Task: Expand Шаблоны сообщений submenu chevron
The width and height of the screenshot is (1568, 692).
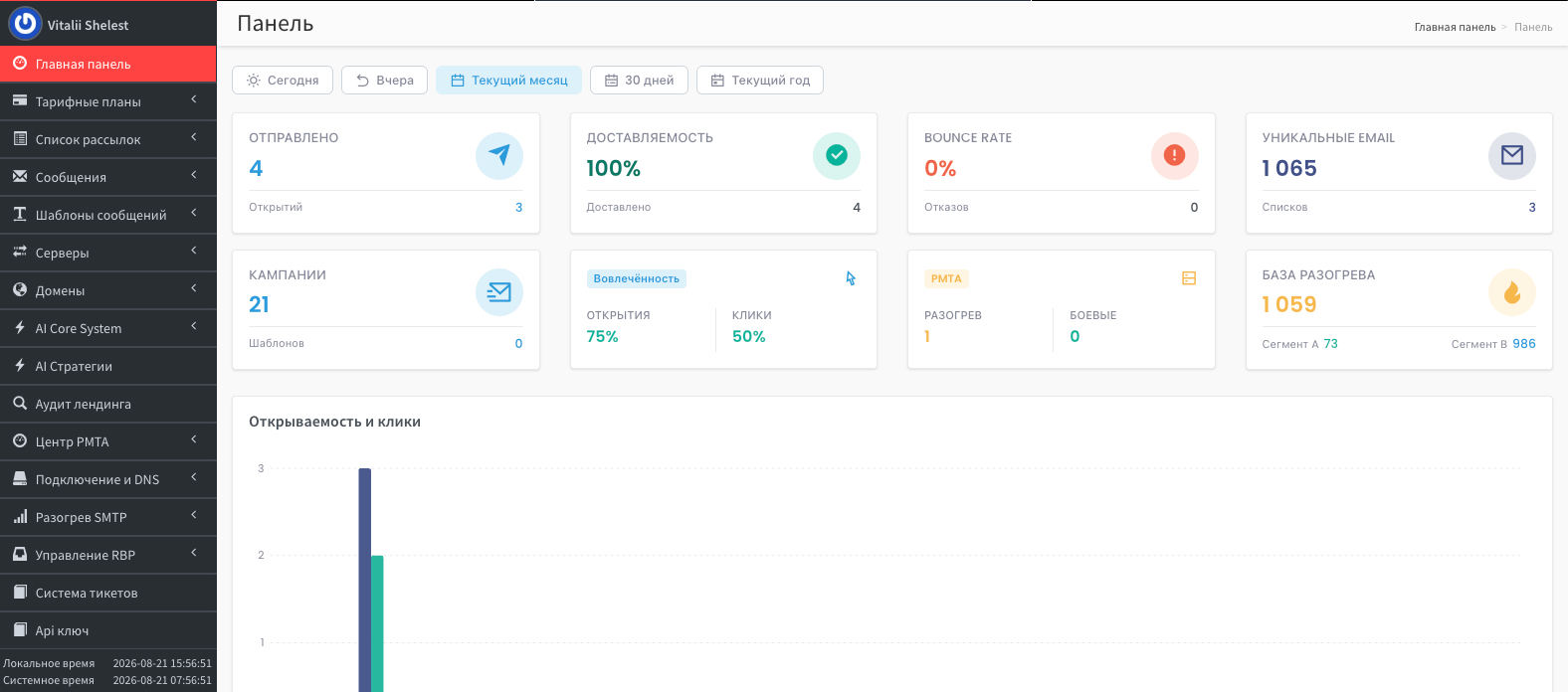Action: pos(194,213)
